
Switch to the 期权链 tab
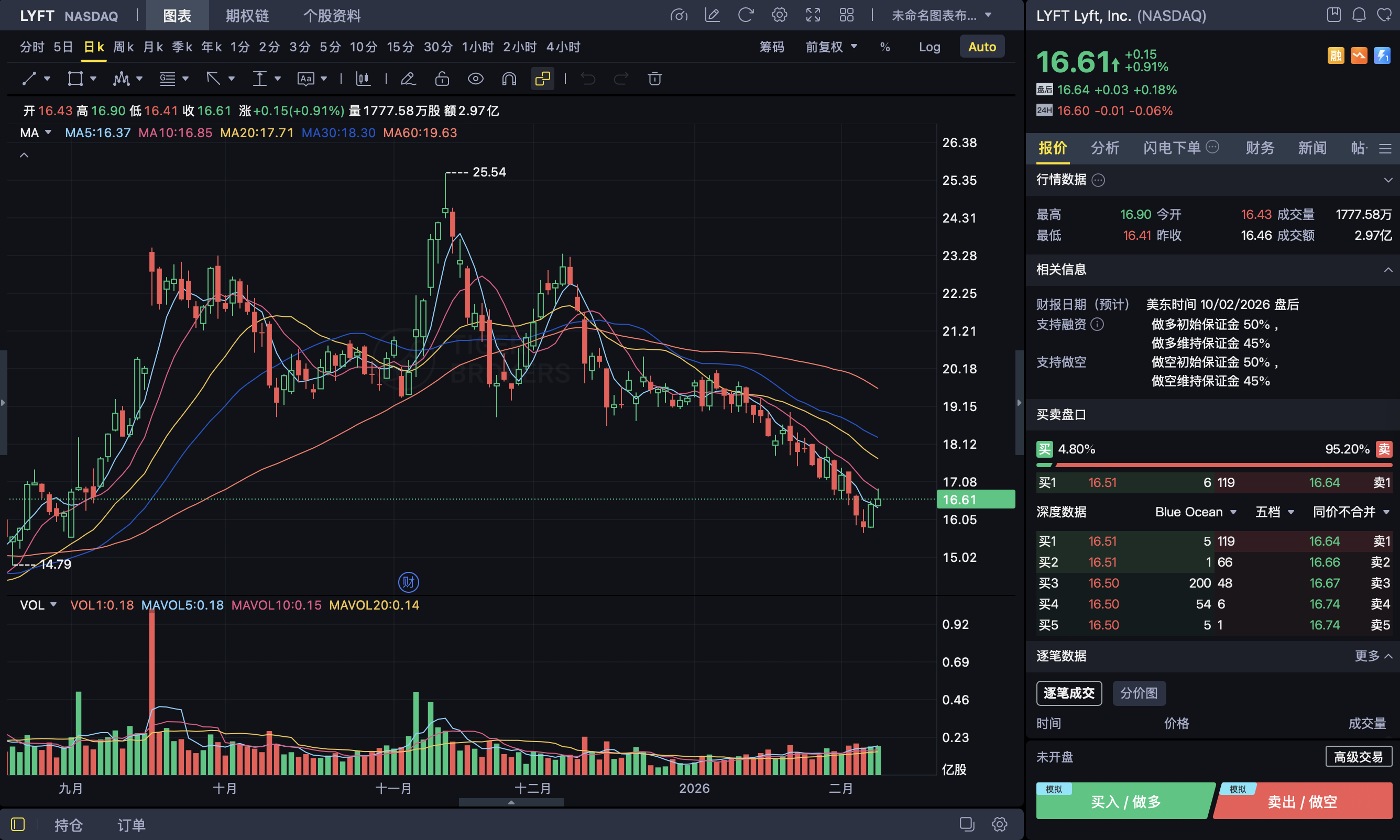(x=247, y=15)
